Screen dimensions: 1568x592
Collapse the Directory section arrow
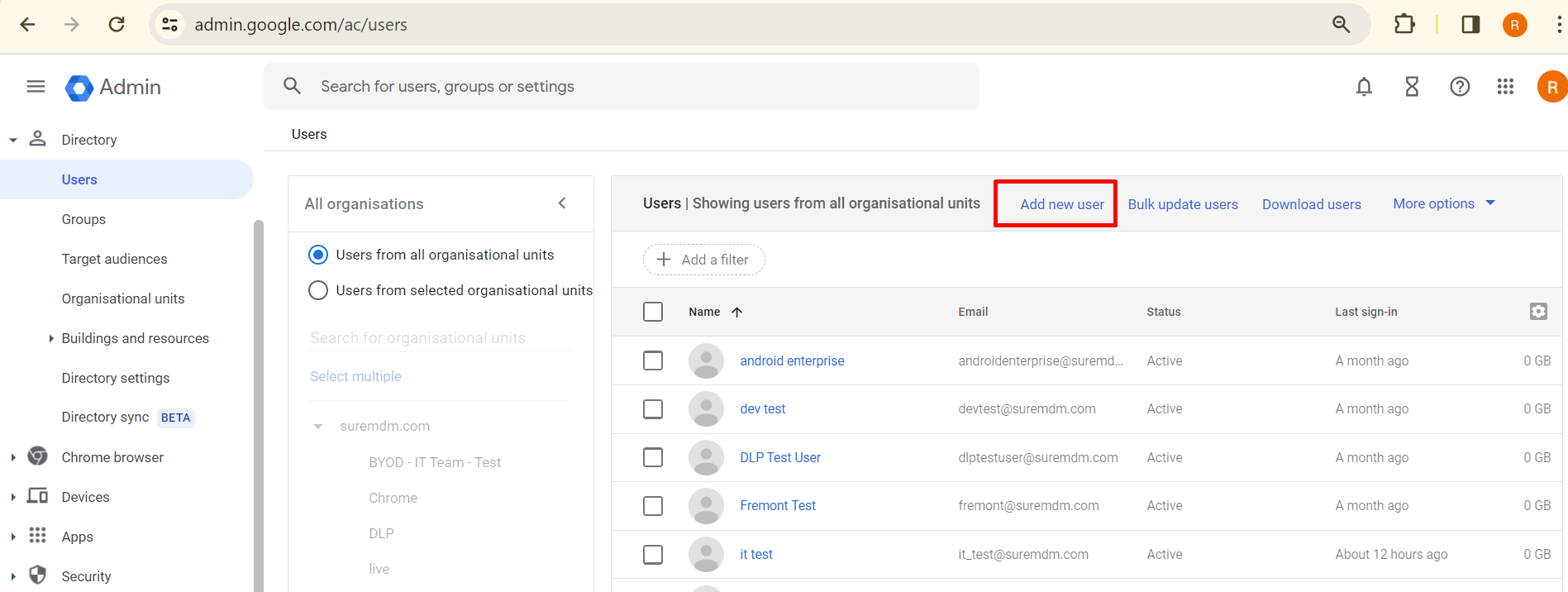click(13, 141)
